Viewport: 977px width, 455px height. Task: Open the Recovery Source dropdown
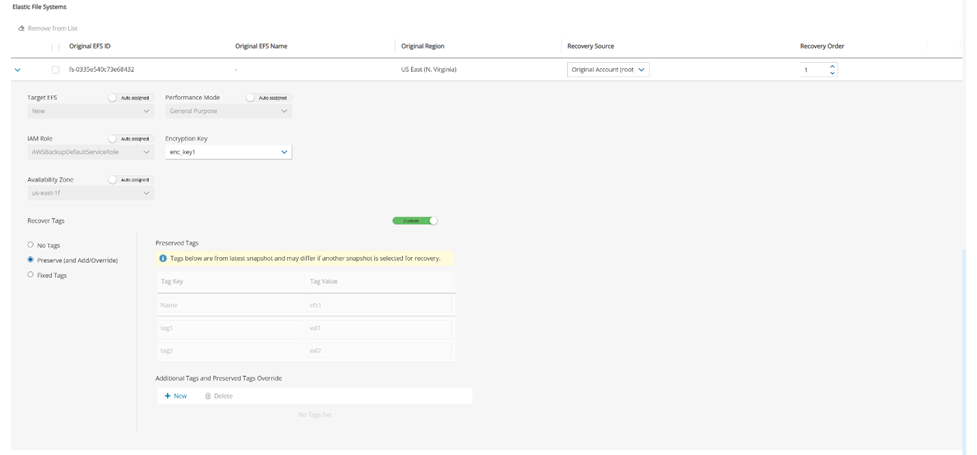click(608, 70)
